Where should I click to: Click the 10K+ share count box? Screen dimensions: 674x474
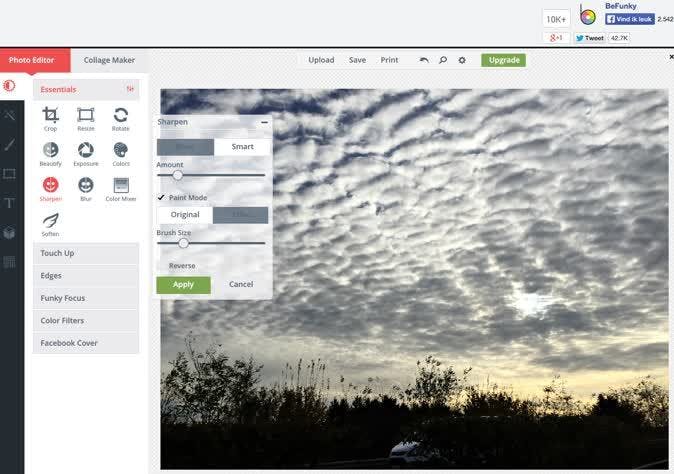[556, 19]
